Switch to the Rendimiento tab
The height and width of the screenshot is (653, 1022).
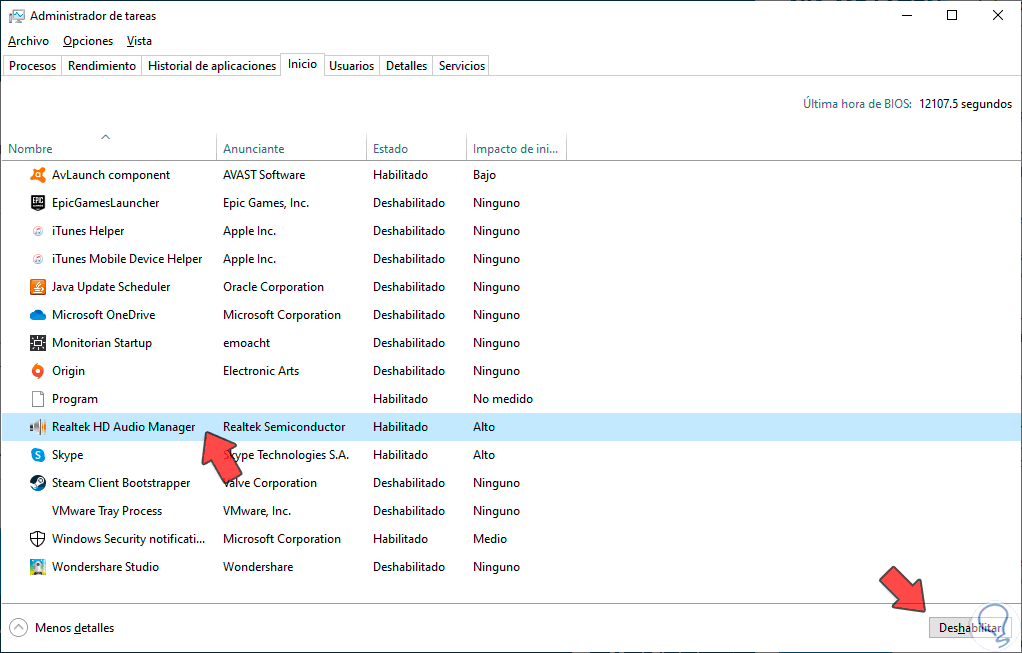(102, 66)
